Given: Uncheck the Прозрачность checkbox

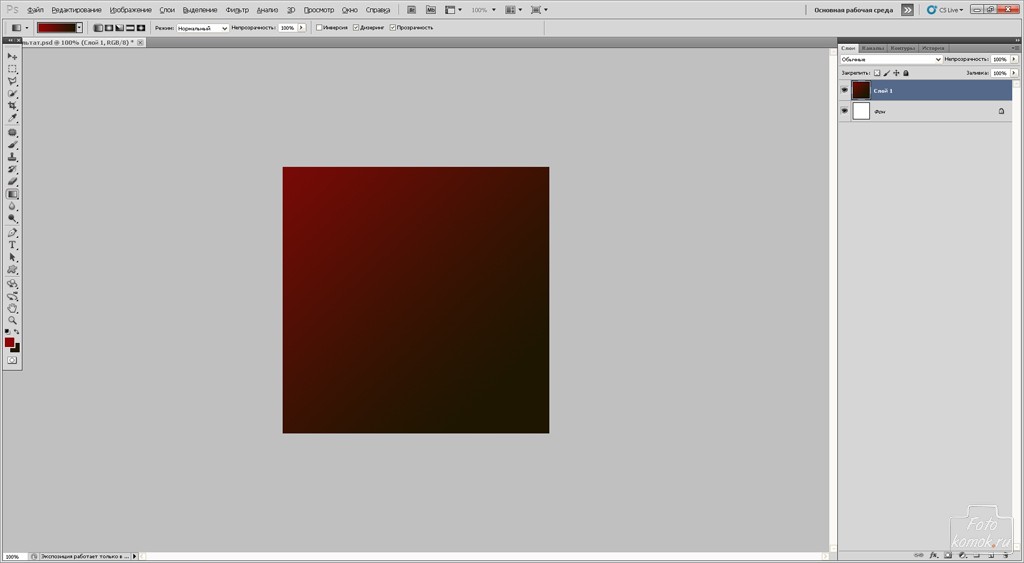Looking at the screenshot, I should pos(392,28).
